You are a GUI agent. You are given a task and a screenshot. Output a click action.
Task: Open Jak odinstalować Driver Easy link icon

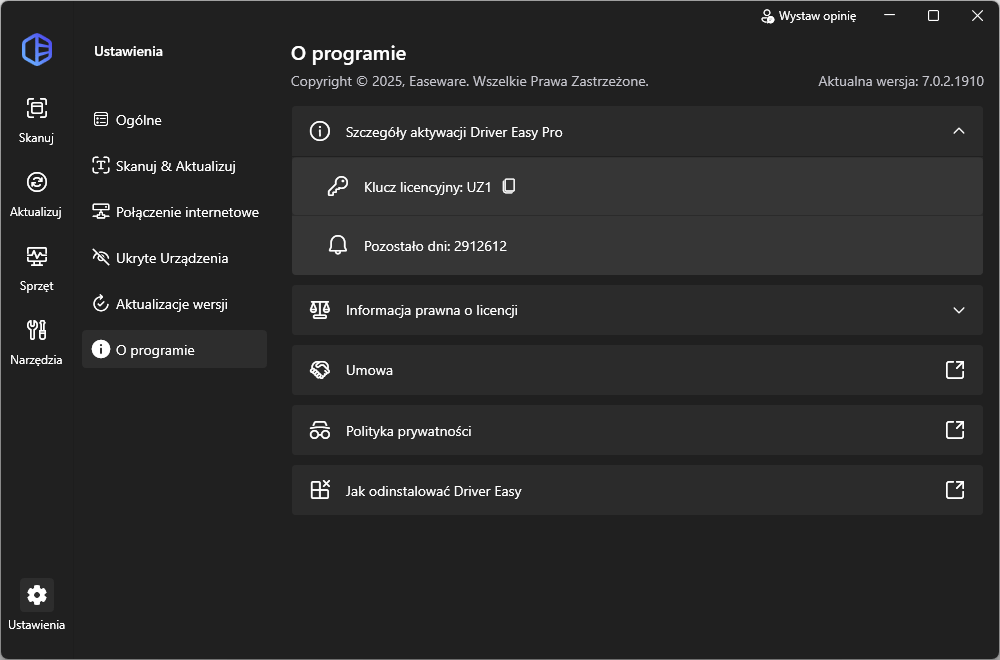pyautogui.click(x=955, y=490)
